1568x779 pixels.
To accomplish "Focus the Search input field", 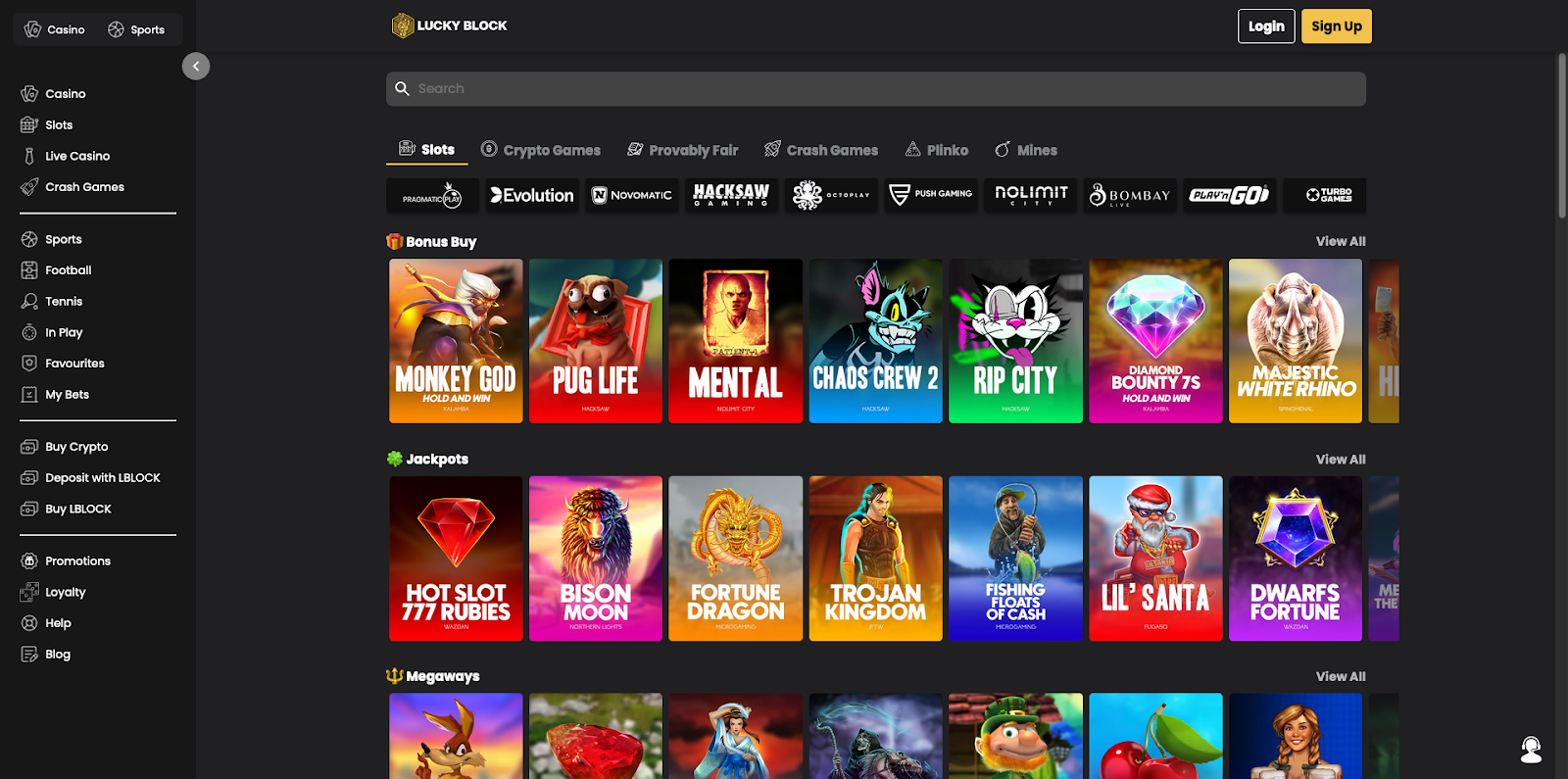I will [876, 88].
